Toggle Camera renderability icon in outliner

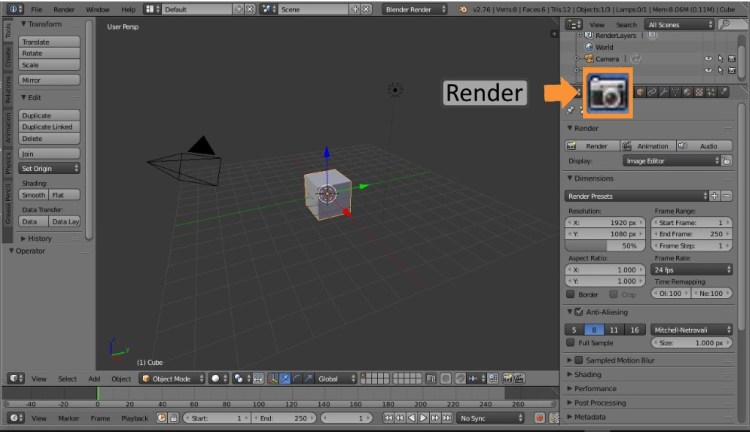[x=732, y=59]
